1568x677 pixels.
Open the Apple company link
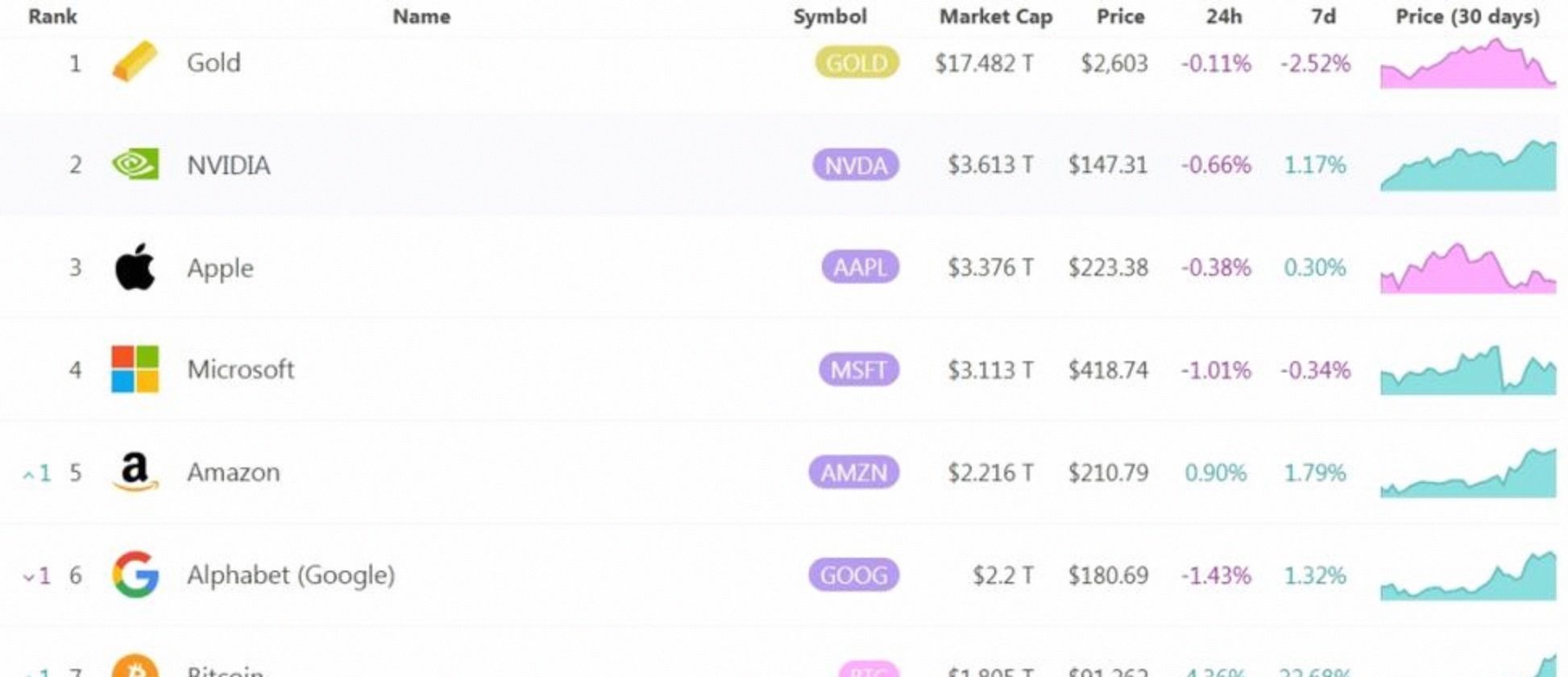coord(220,268)
